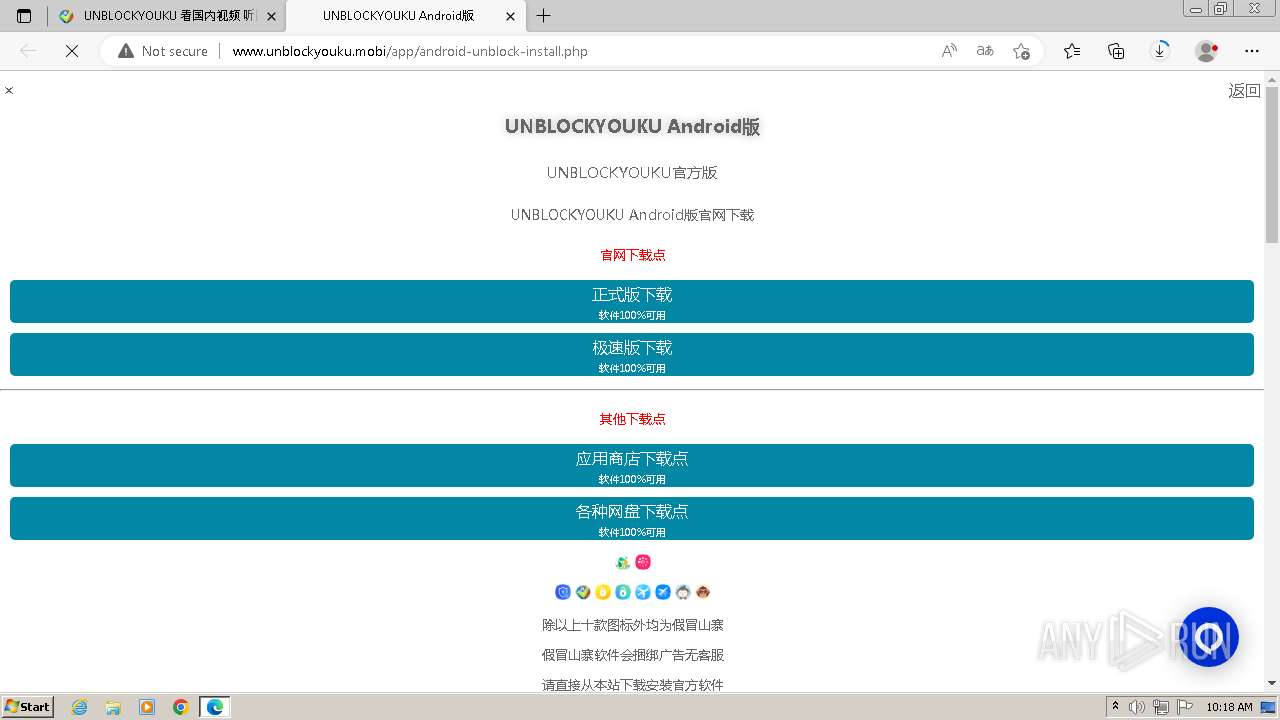Open the Read aloud icon in address bar
This screenshot has width=1280, height=720.
[949, 51]
